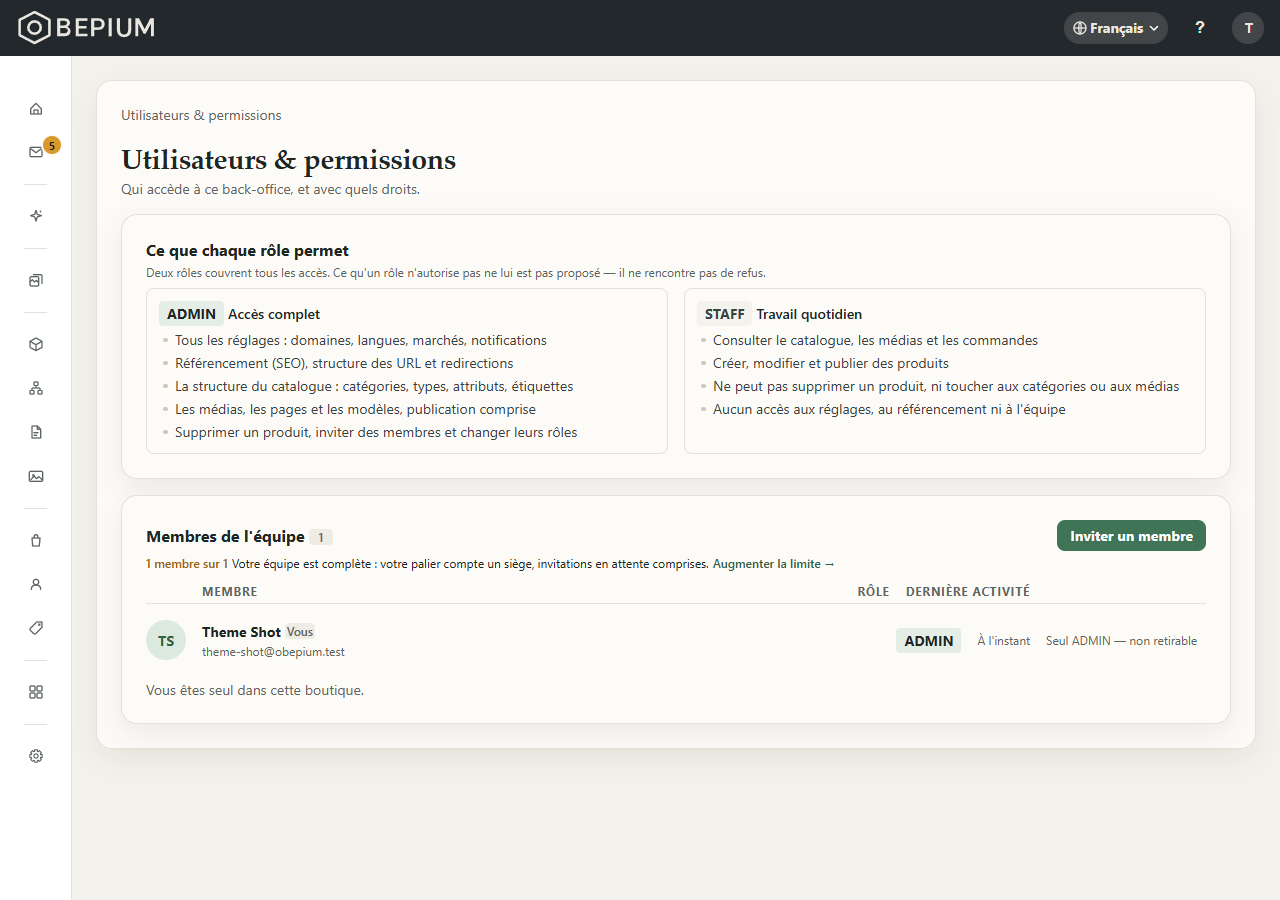1280x900 pixels.
Task: Open the hierarchy tree icon in sidebar
Action: click(36, 388)
